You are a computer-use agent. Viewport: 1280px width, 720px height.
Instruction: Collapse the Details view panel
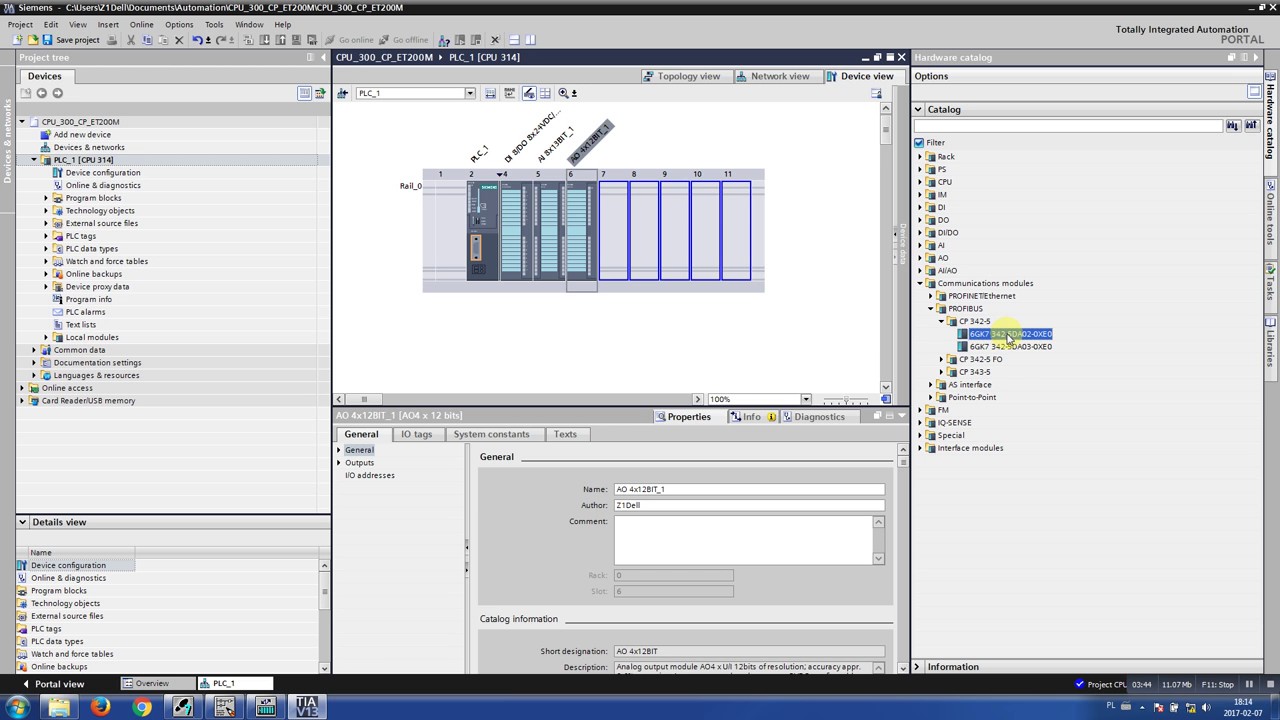[22, 522]
